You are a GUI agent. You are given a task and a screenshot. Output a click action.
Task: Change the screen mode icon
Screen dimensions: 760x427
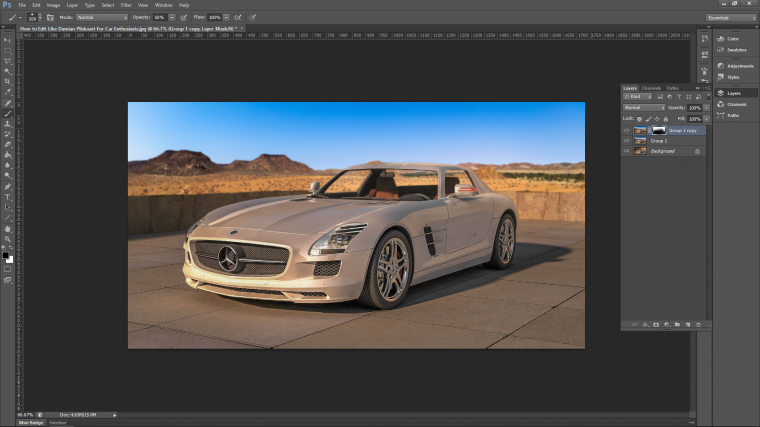(x=7, y=280)
